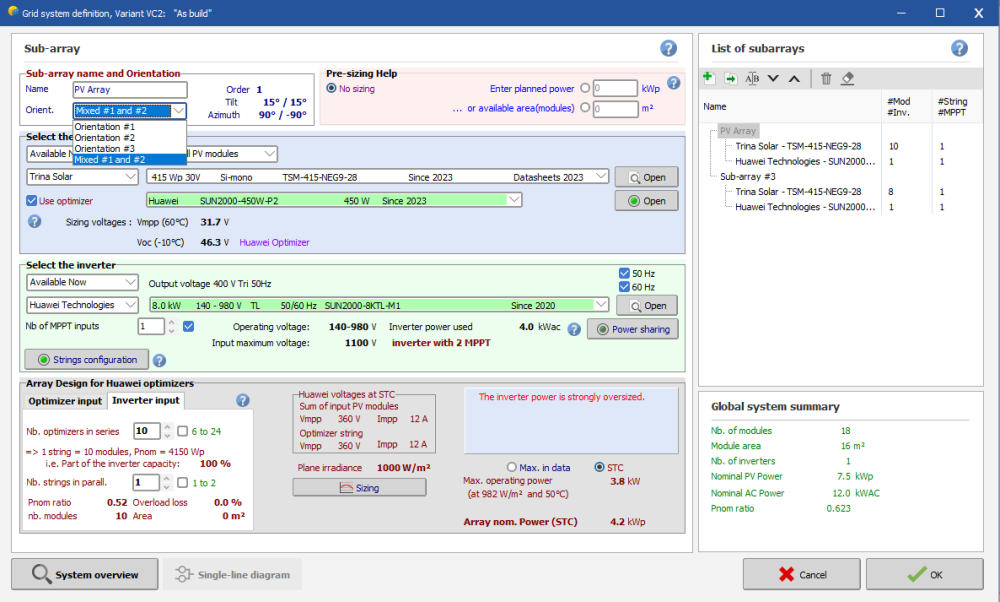
Task: Move the subarray down in list
Action: point(773,78)
